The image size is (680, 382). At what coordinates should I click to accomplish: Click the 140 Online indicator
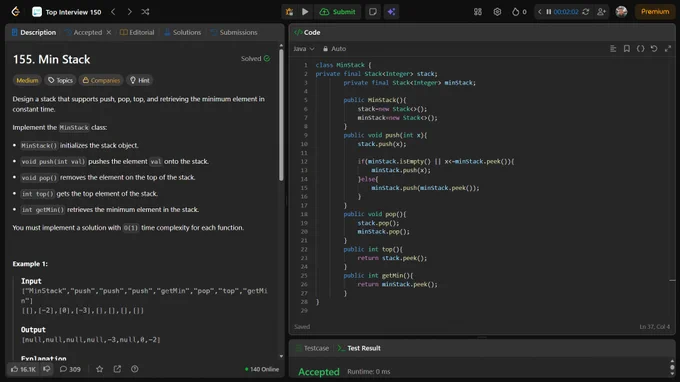262,369
